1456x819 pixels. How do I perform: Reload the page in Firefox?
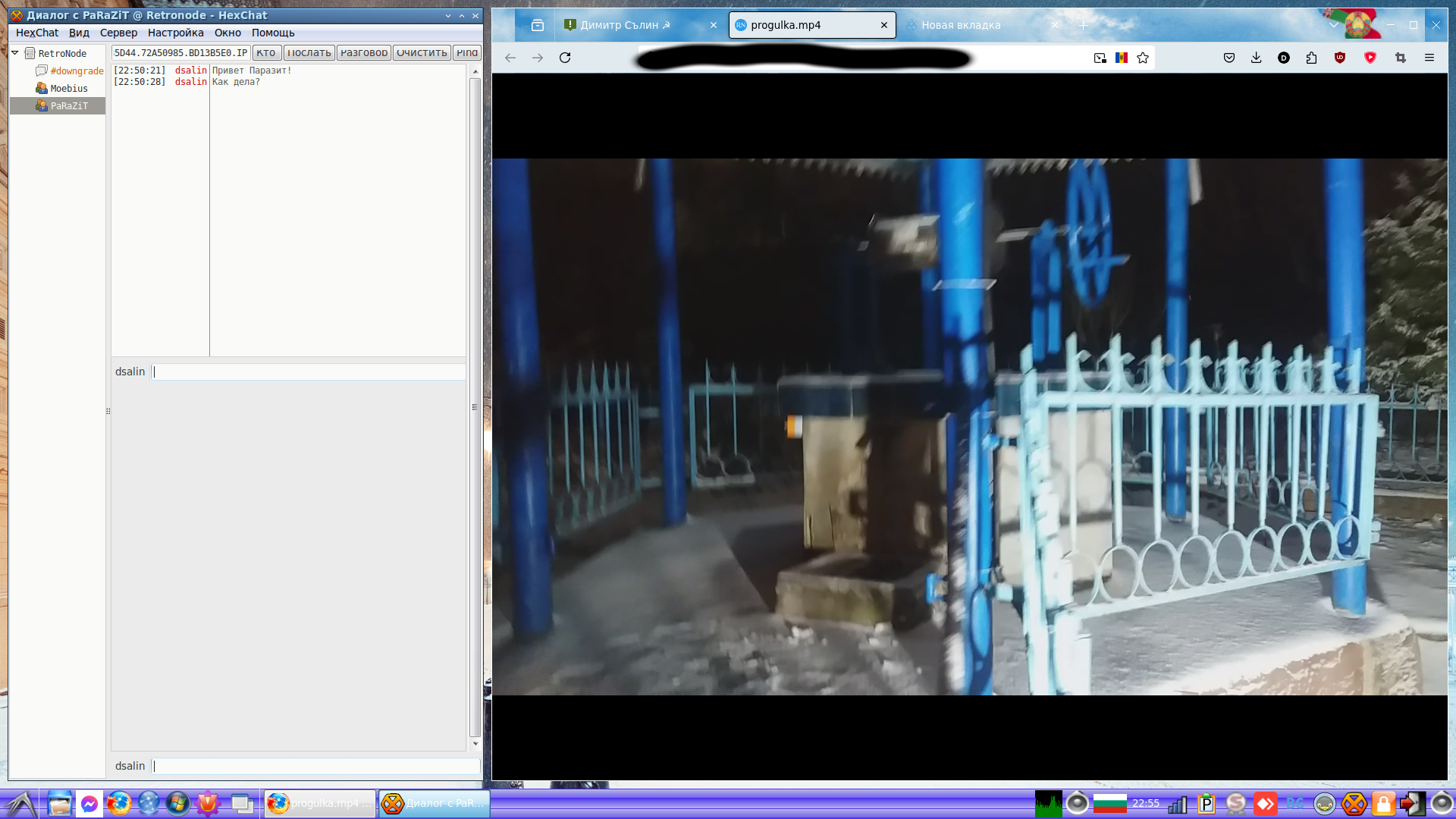pyautogui.click(x=565, y=58)
